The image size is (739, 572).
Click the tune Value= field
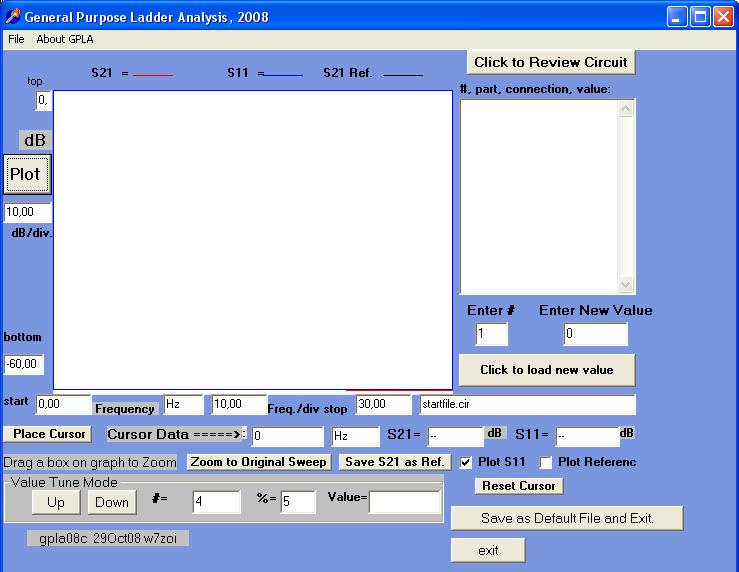(x=405, y=502)
